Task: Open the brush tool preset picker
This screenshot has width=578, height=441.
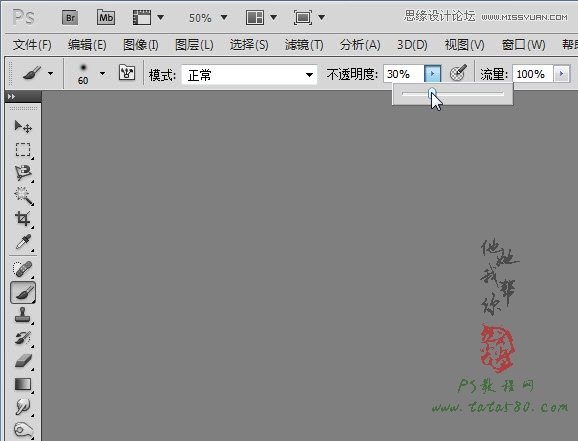Action: pyautogui.click(x=32, y=73)
